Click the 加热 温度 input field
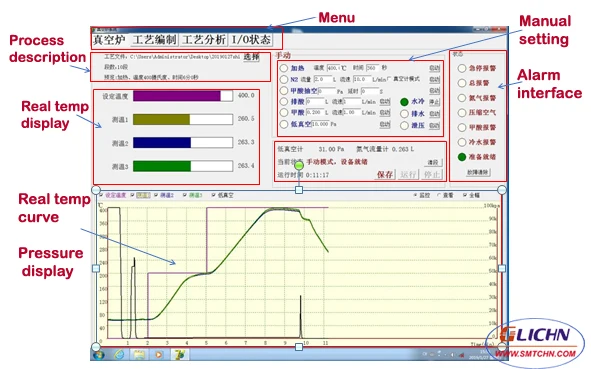 (x=334, y=68)
